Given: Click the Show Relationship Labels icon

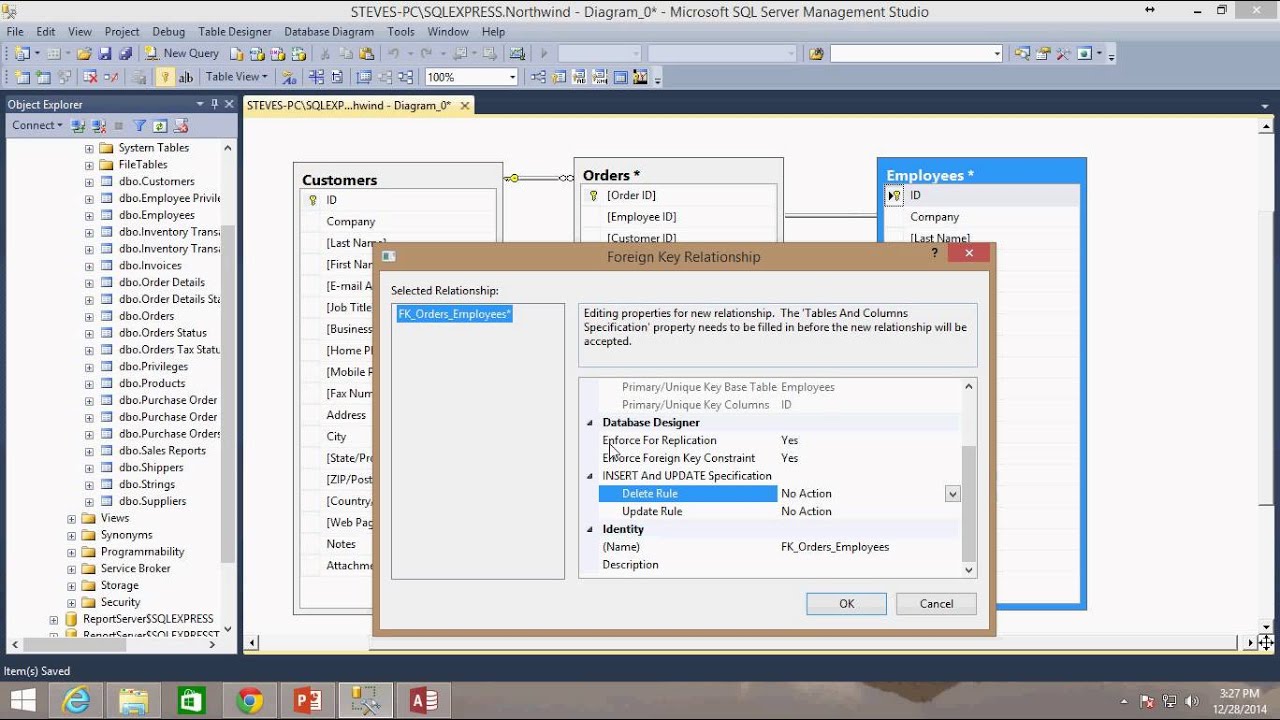Looking at the screenshot, I should tap(289, 77).
